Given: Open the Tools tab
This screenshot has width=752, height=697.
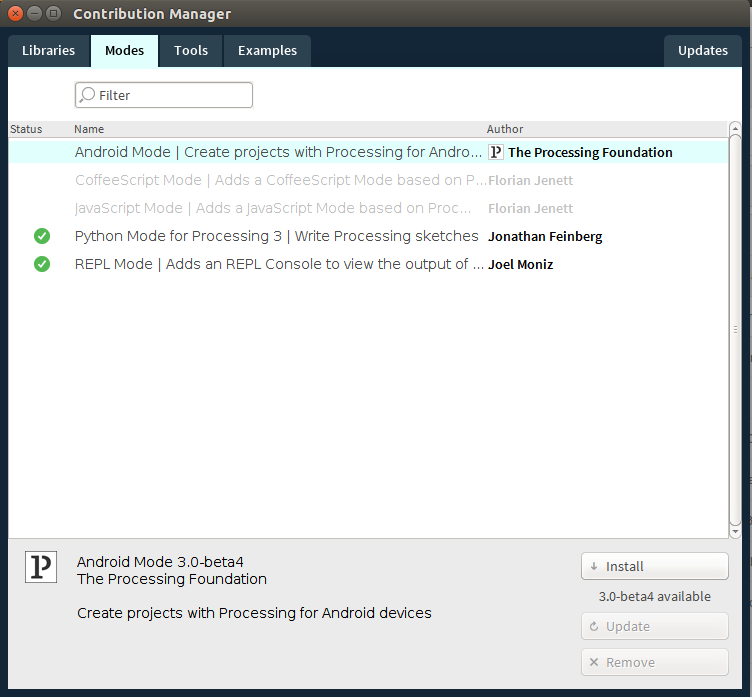Looking at the screenshot, I should 191,50.
